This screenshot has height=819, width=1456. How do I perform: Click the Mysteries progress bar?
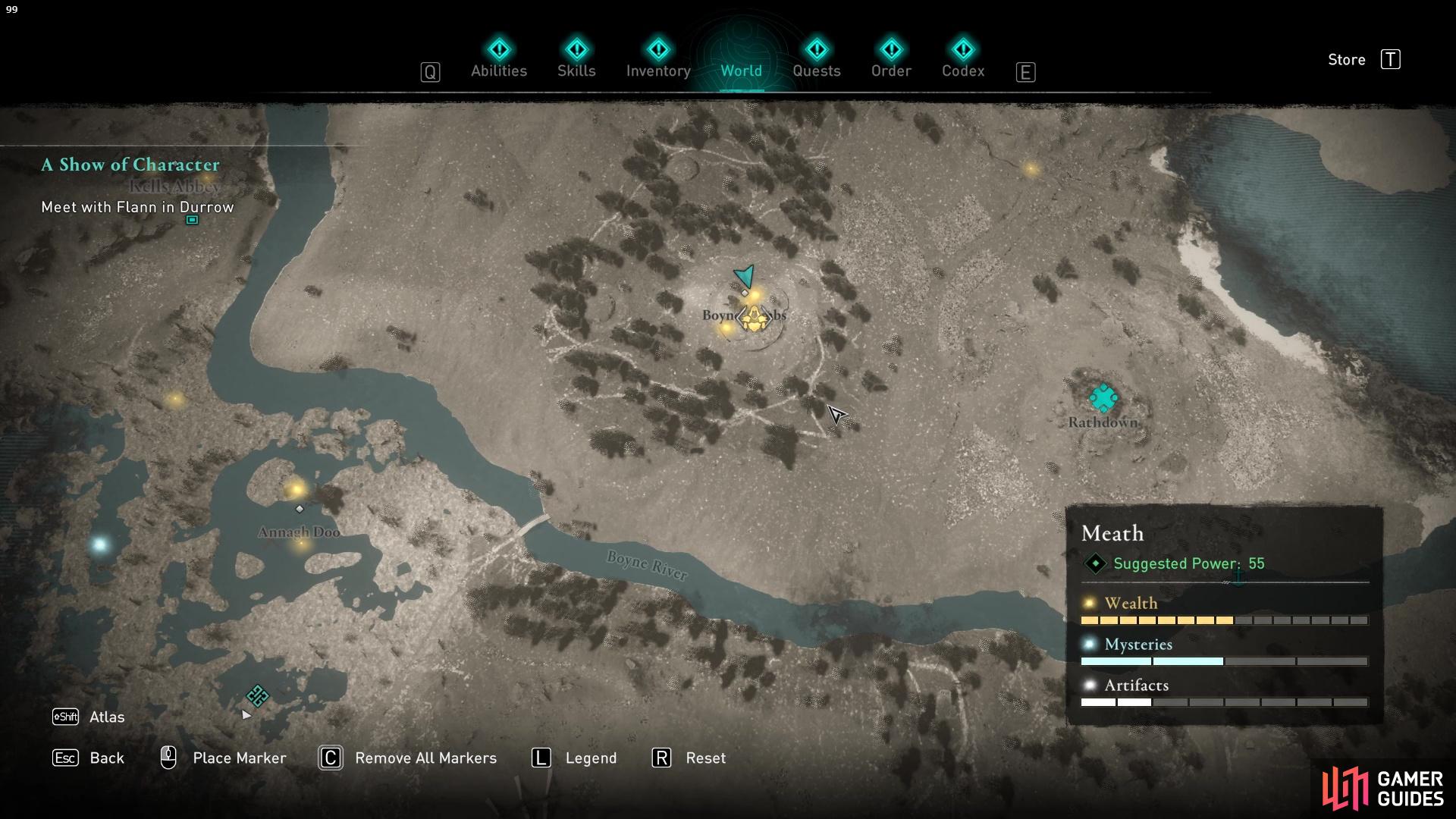click(1224, 661)
